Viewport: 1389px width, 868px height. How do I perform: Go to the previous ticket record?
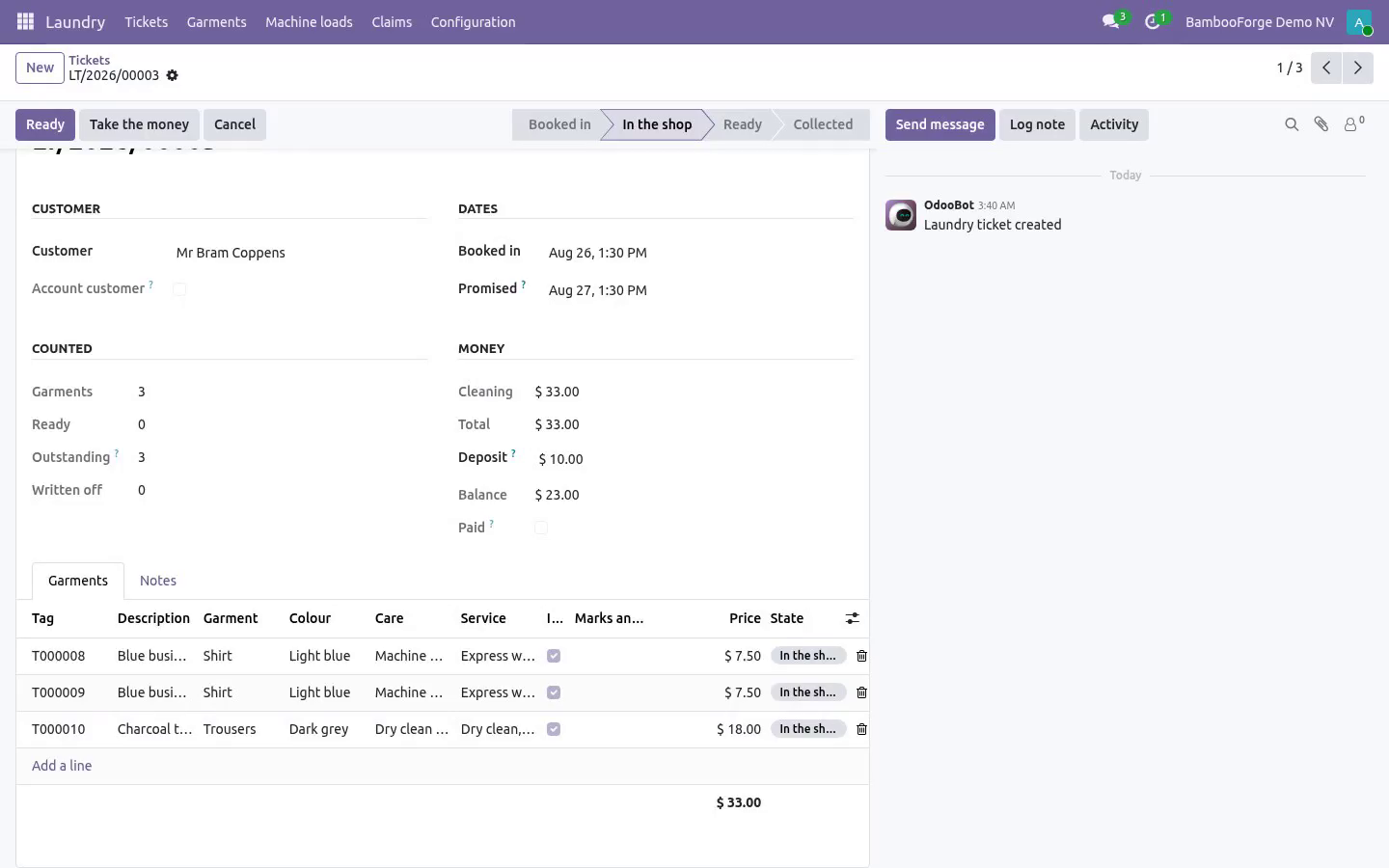click(1326, 68)
